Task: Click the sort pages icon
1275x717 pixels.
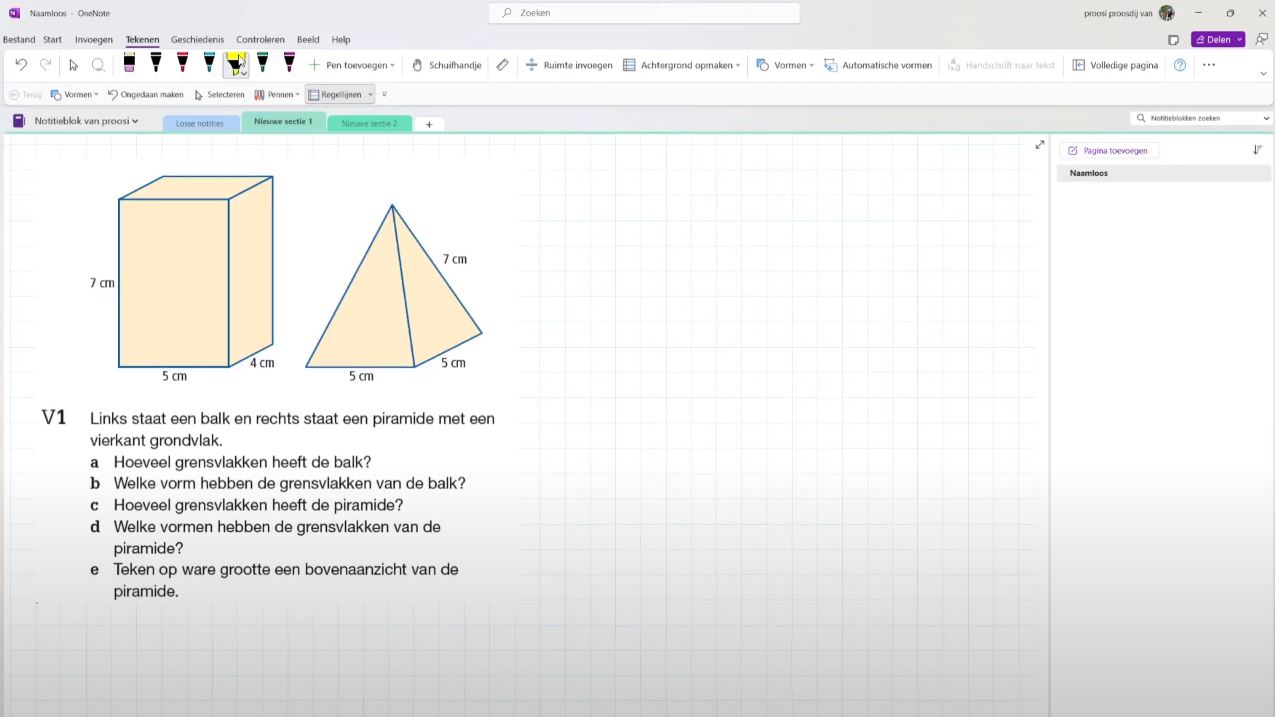Action: tap(1257, 150)
